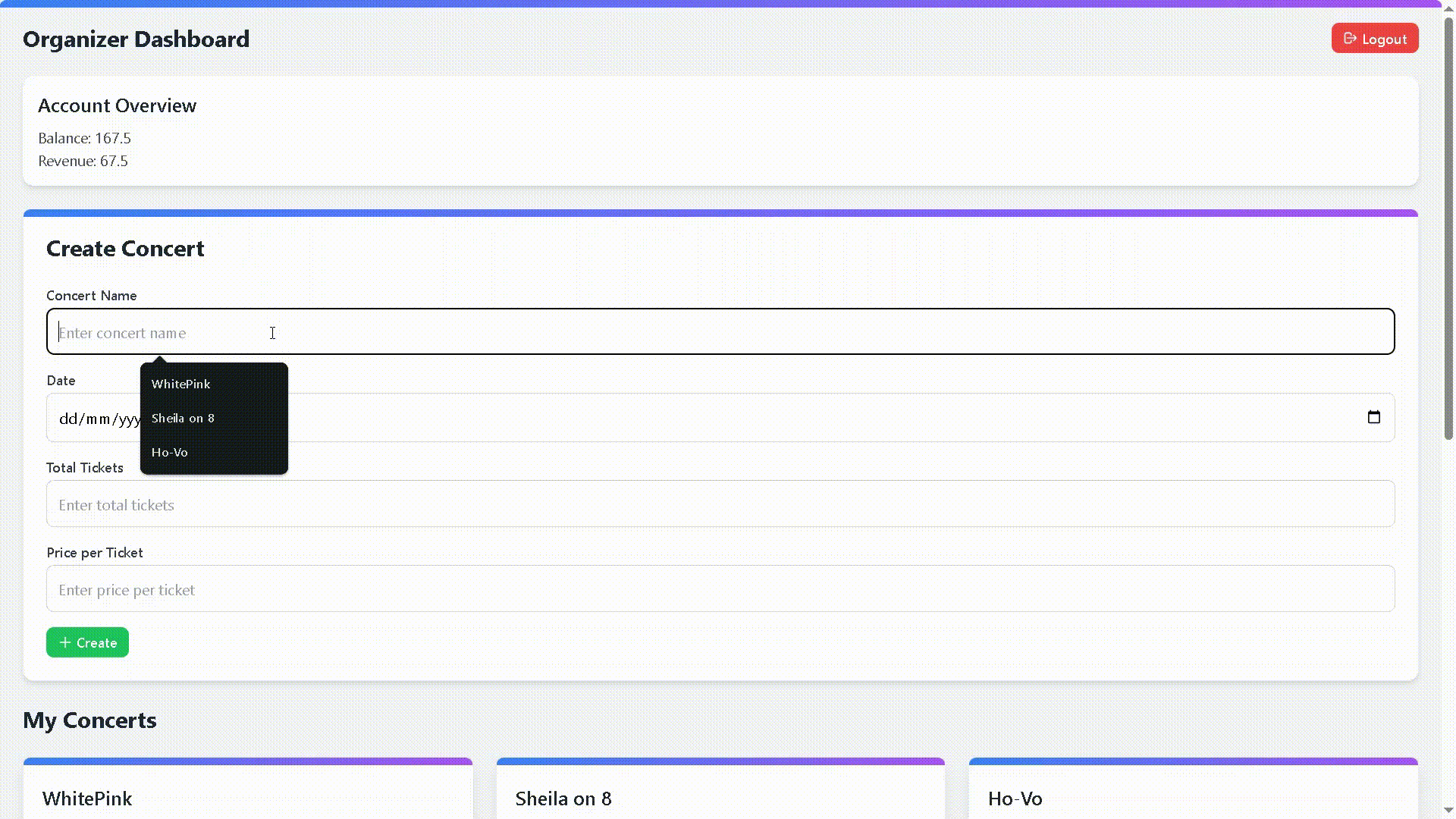
Task: Click the Price per Ticket field
Action: [x=720, y=589]
